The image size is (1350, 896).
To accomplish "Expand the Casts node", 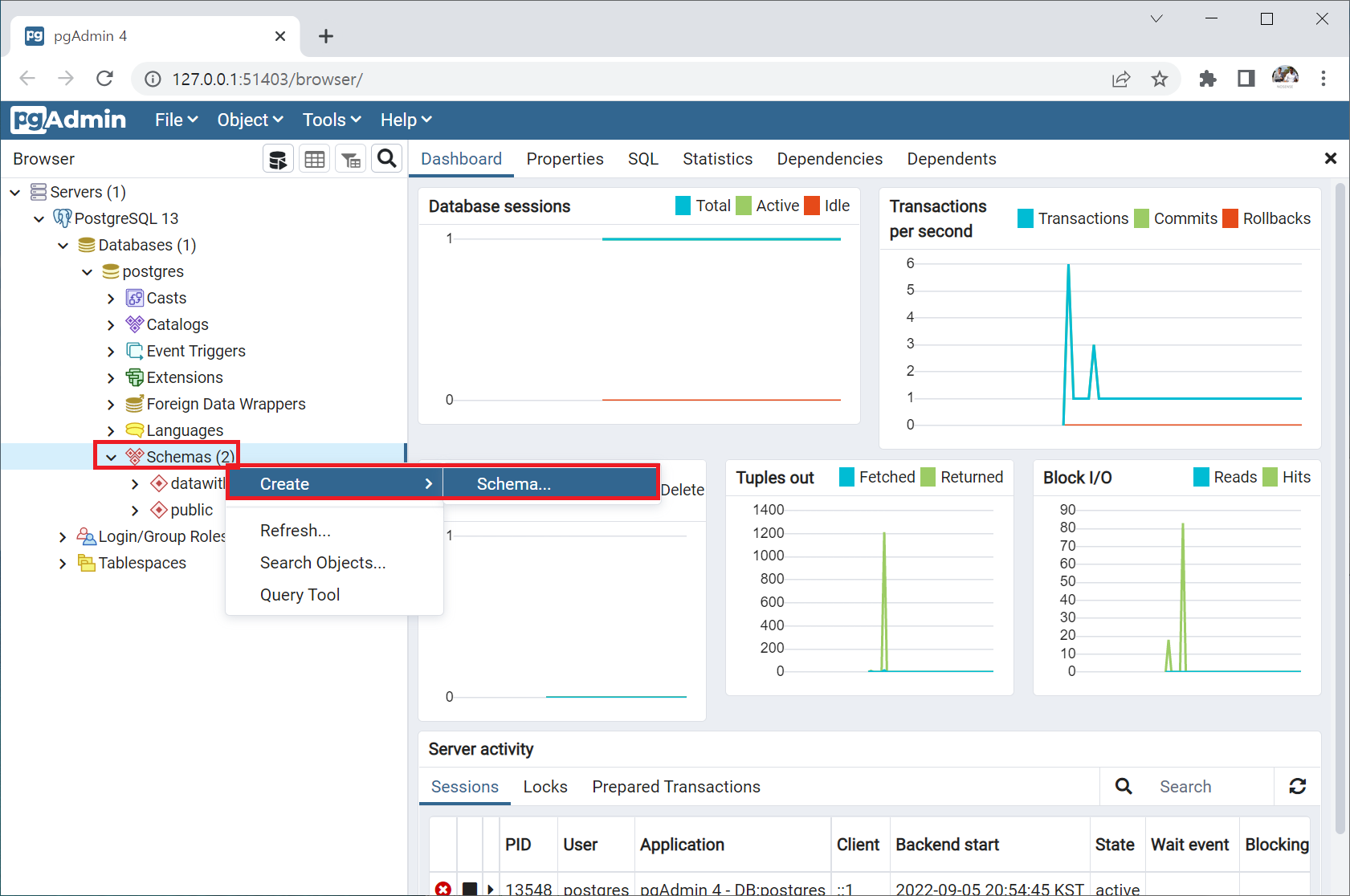I will [111, 298].
